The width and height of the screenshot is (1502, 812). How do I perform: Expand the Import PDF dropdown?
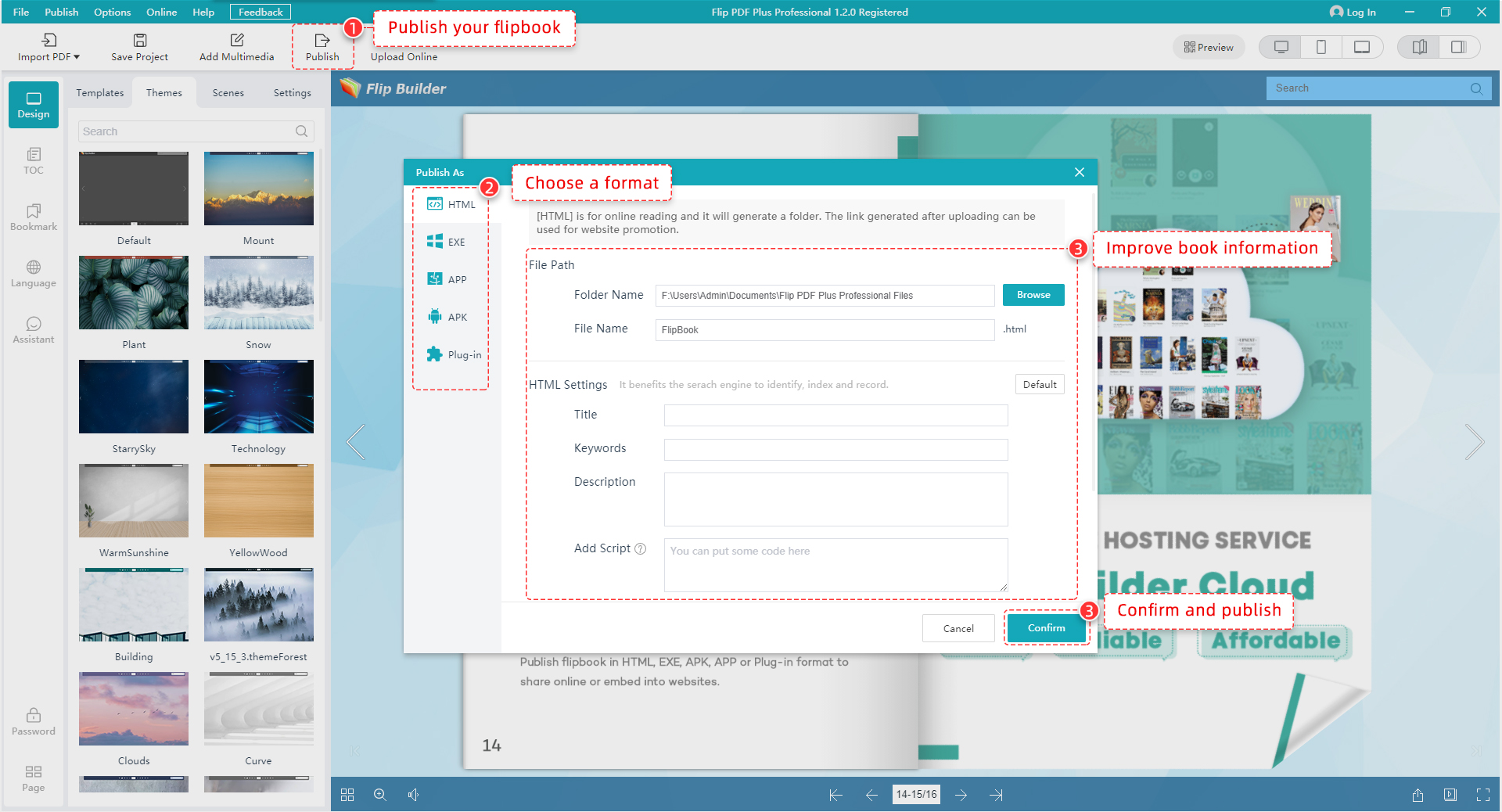click(x=76, y=56)
